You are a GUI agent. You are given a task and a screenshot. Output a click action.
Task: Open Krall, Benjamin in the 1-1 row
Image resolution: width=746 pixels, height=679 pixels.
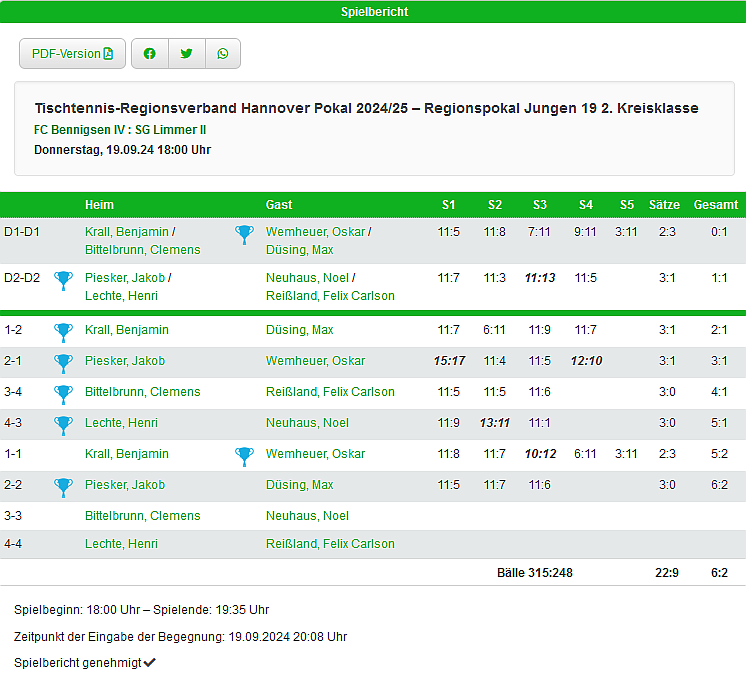(x=127, y=453)
